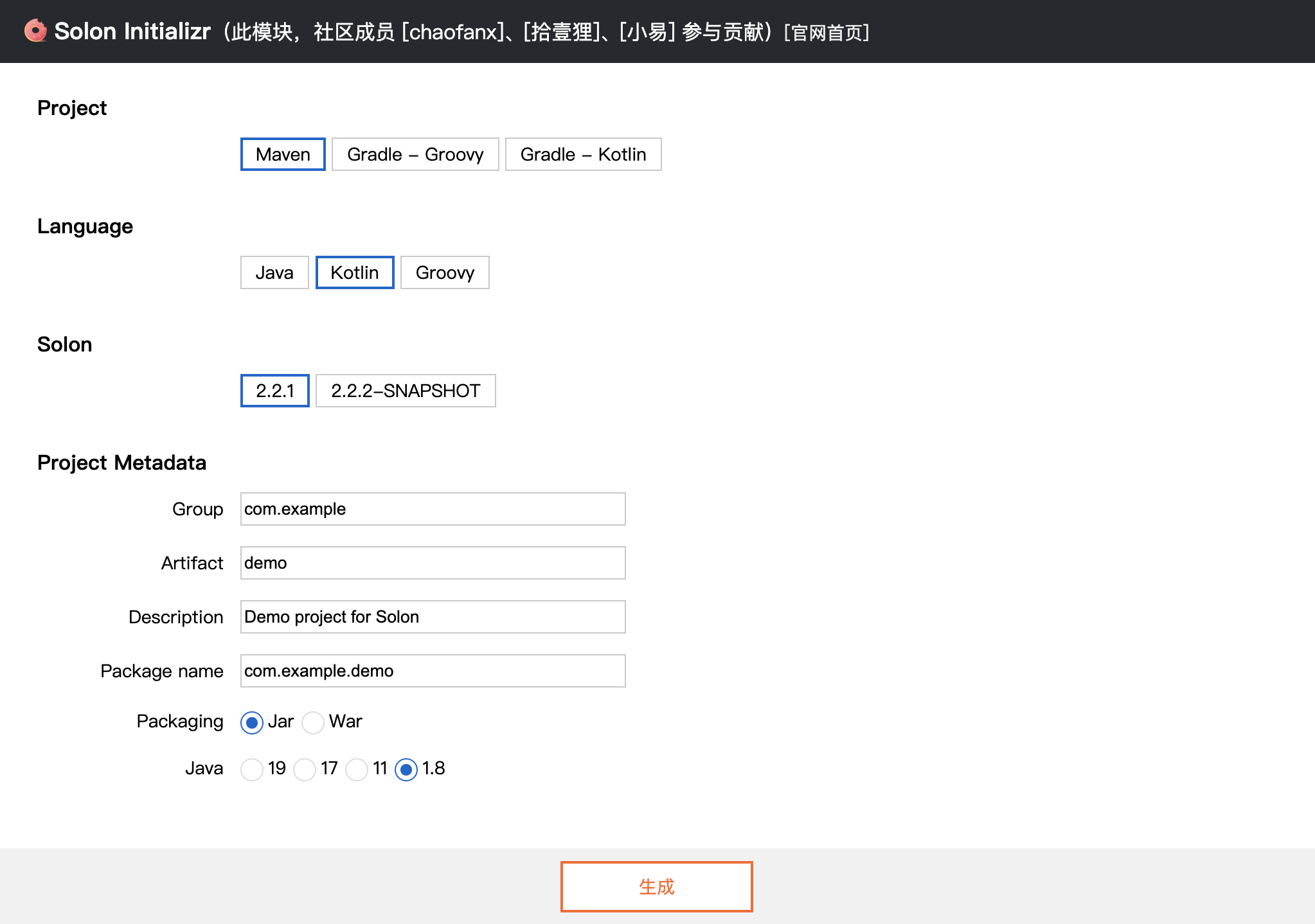Viewport: 1315px width, 924px height.
Task: Choose Java 17 radio button
Action: click(305, 769)
